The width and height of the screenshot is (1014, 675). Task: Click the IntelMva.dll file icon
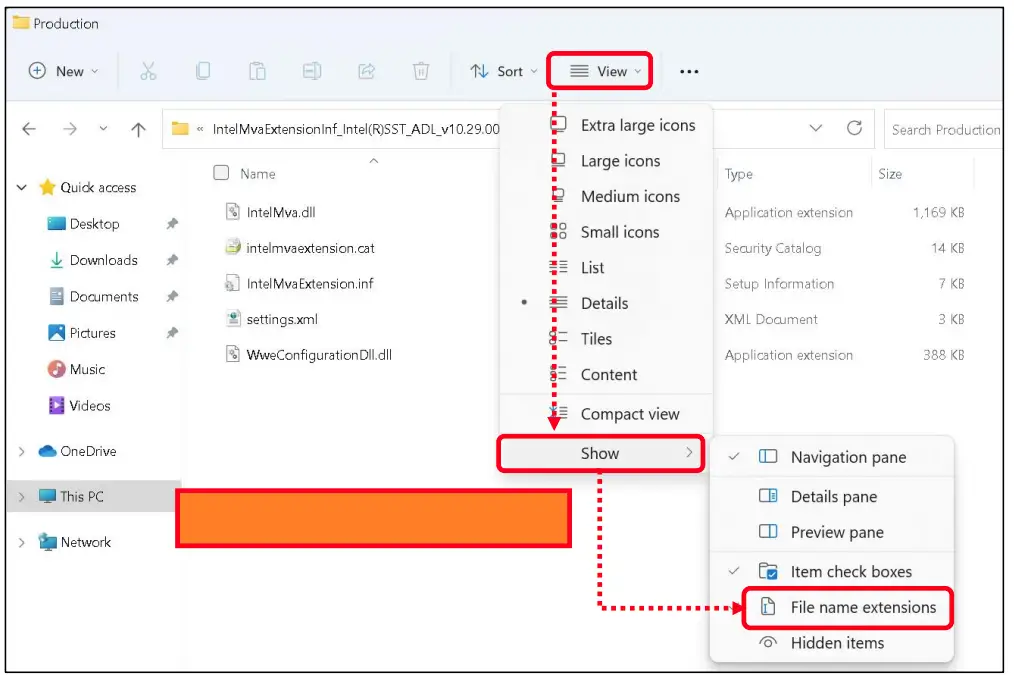click(x=233, y=211)
